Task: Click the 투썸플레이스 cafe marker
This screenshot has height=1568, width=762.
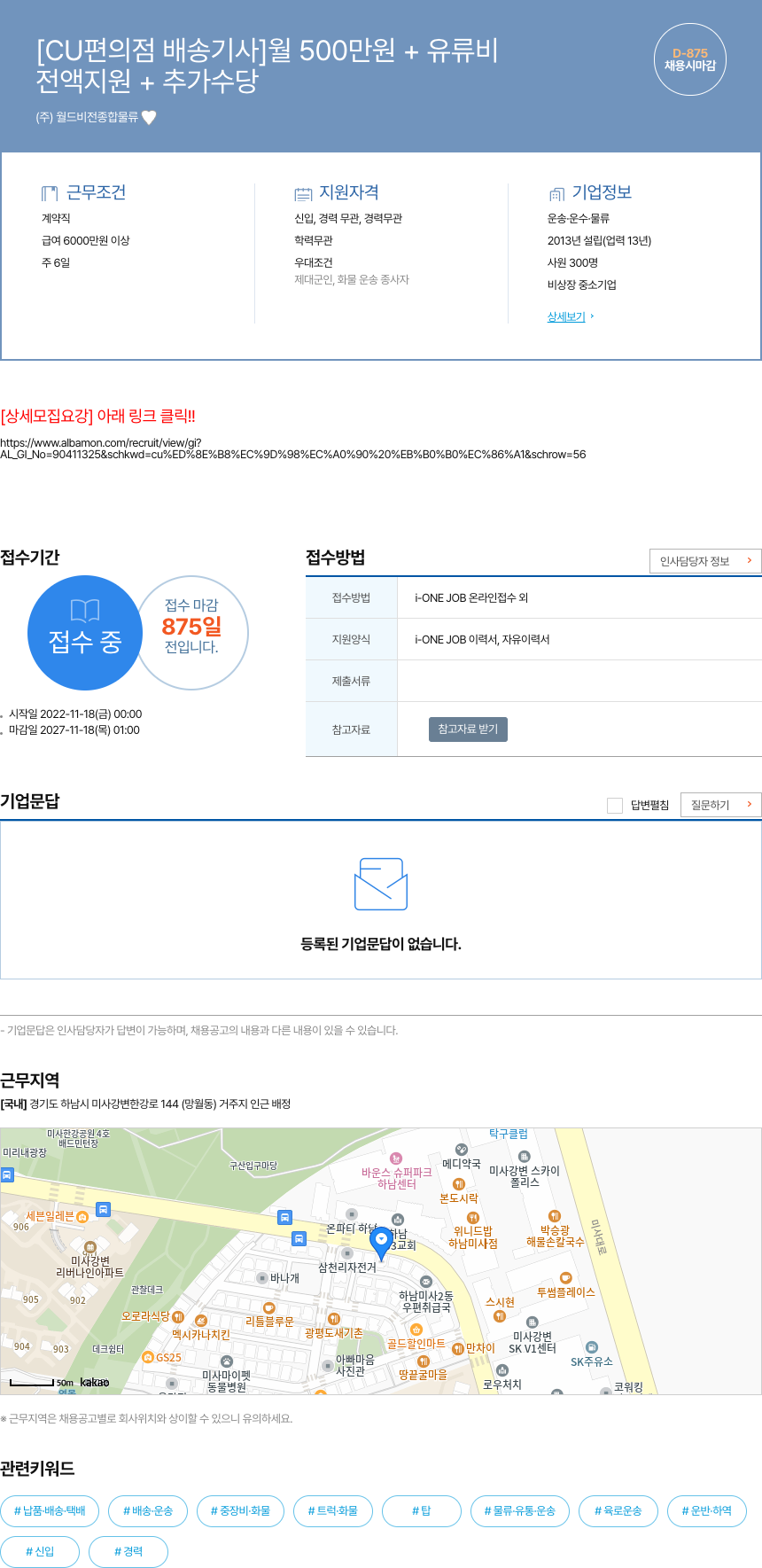Action: pos(565,1278)
